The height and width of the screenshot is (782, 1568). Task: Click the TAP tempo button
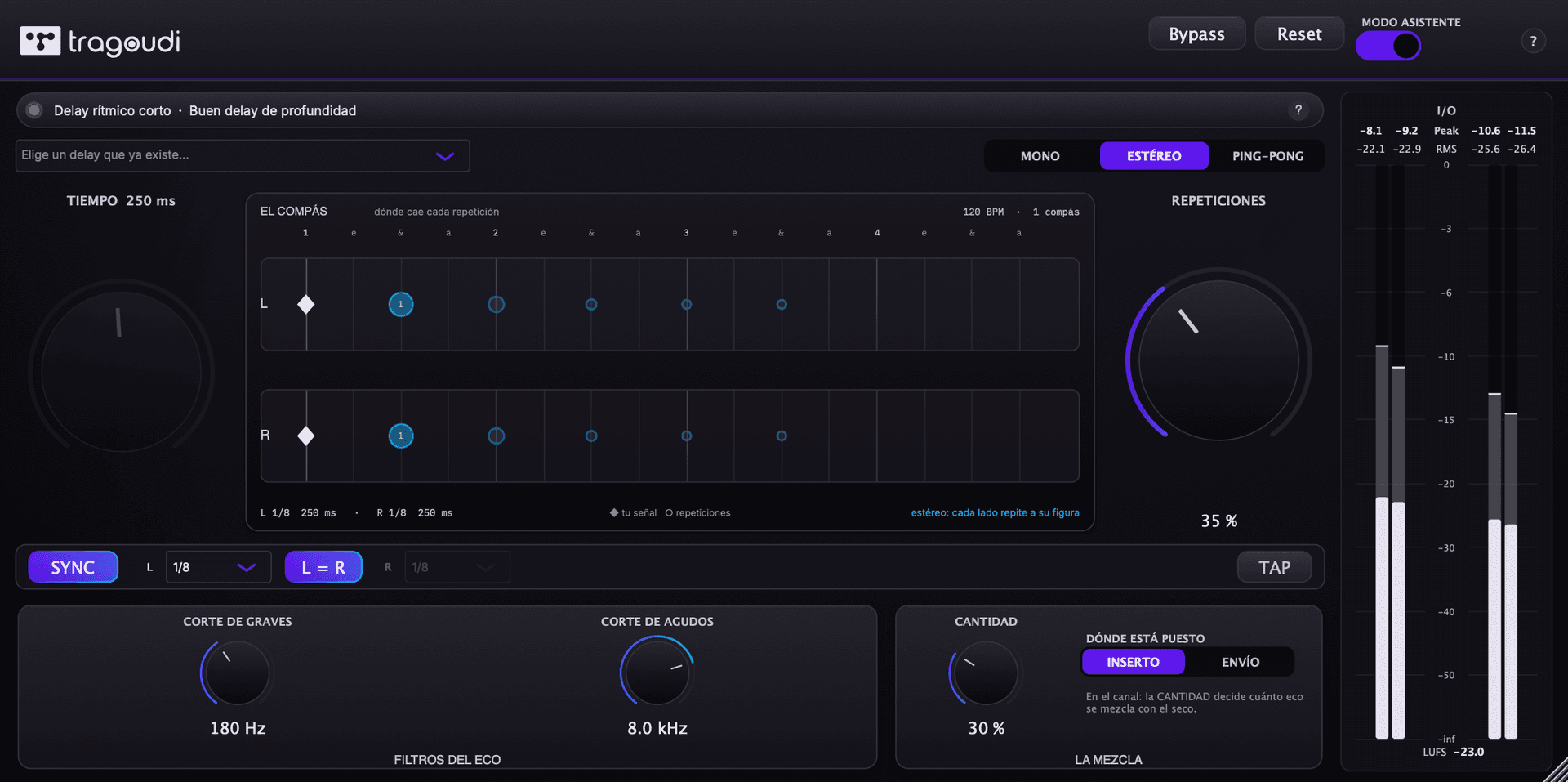click(1274, 567)
